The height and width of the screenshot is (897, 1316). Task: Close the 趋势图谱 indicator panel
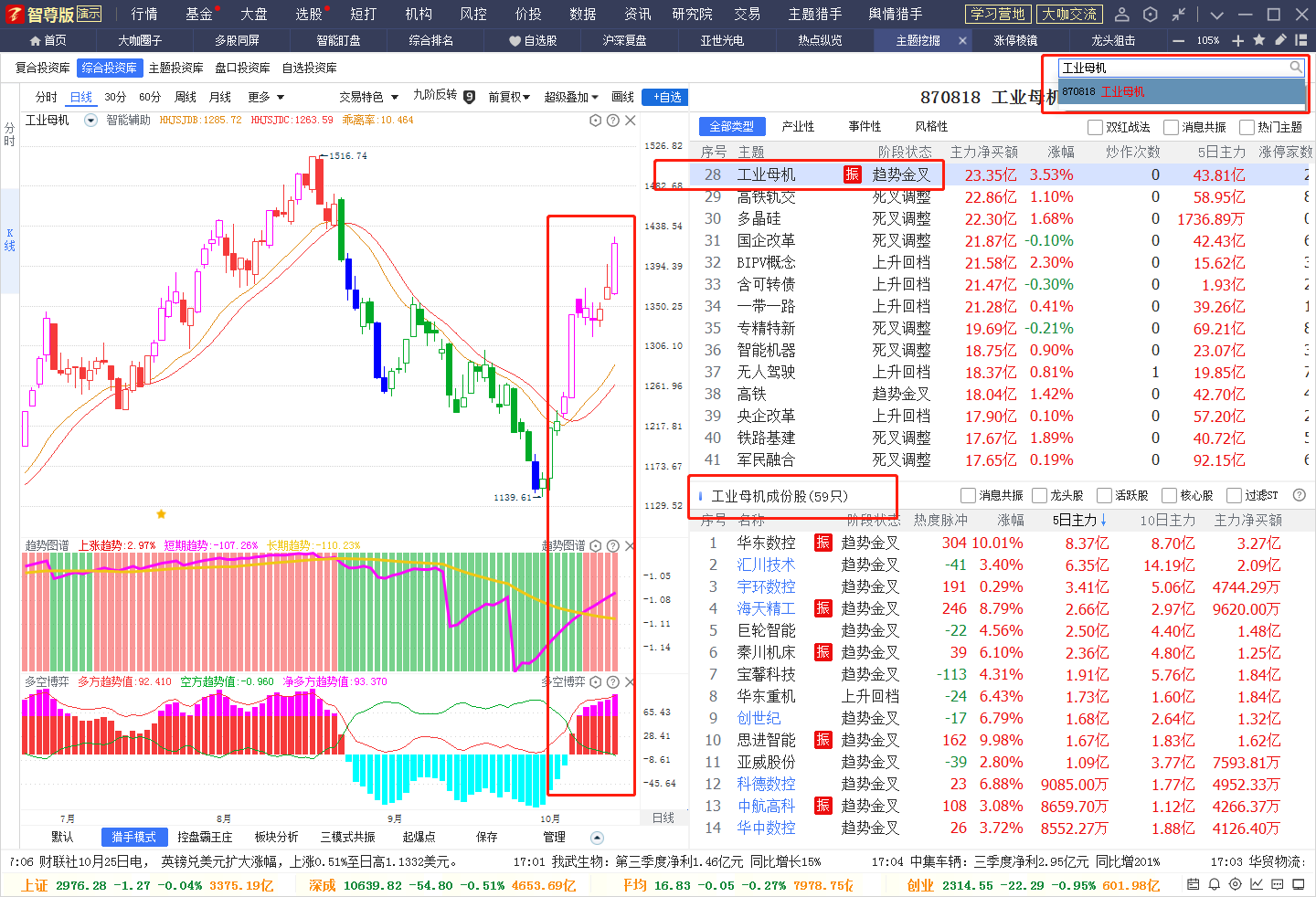[x=630, y=545]
